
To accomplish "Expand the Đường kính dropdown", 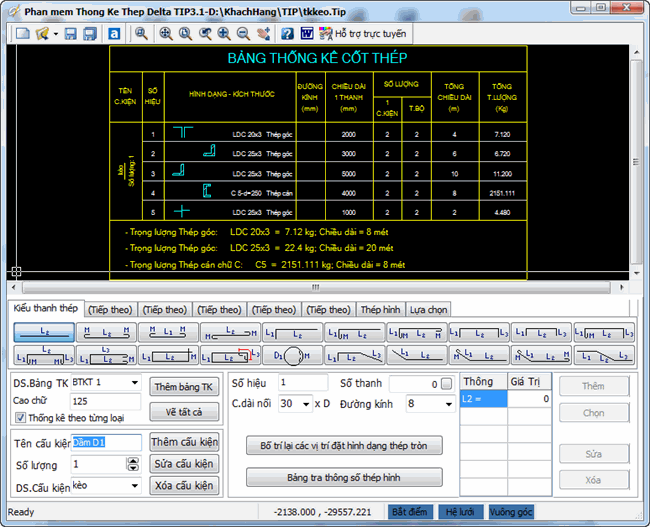I will click(x=446, y=404).
